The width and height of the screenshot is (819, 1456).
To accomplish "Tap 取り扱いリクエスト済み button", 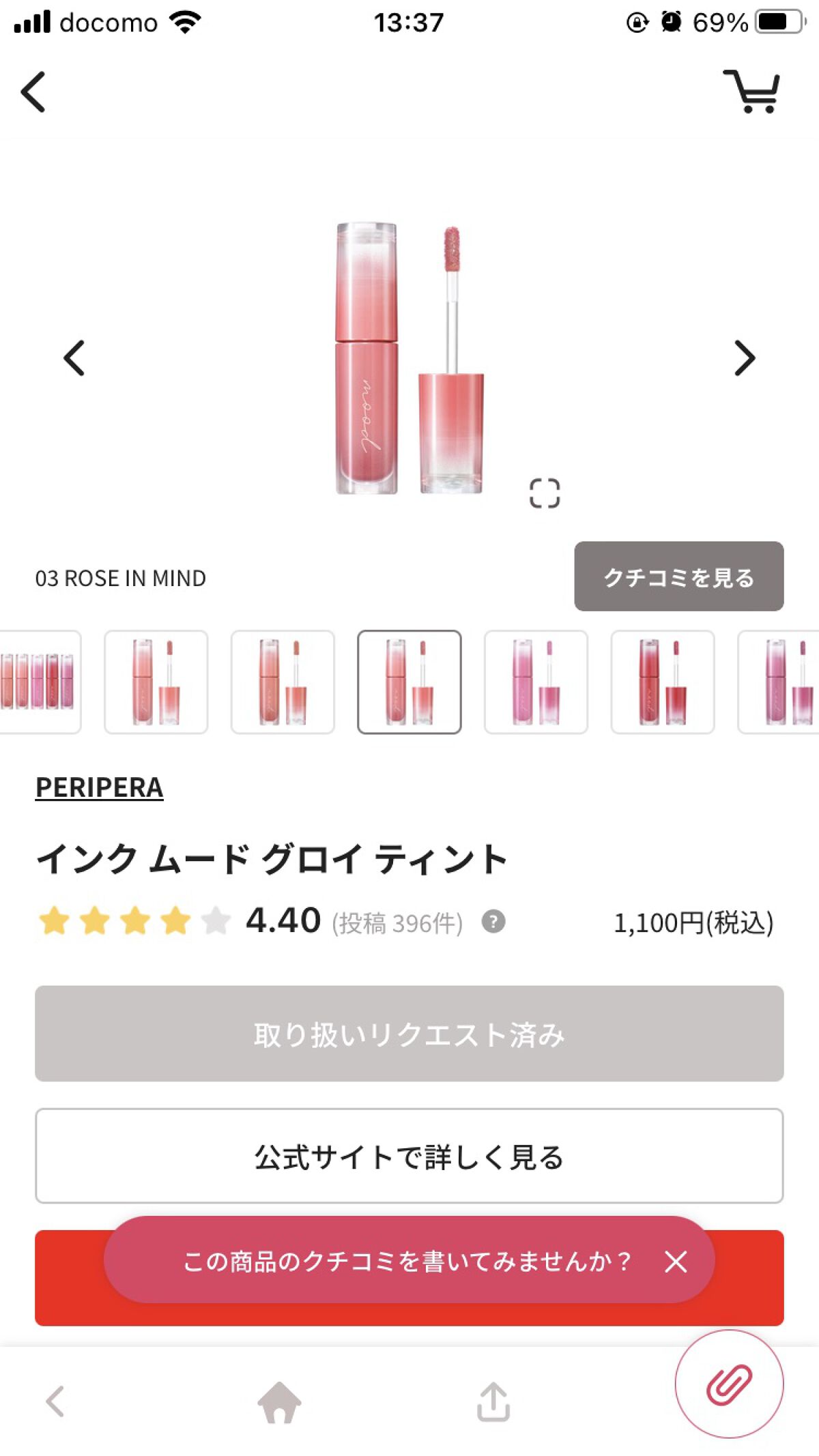I will tap(409, 1034).
